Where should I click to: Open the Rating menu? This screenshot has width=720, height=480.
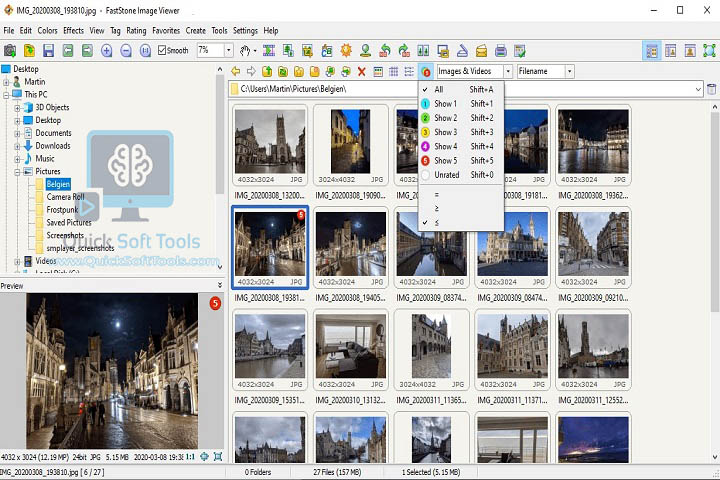[x=136, y=30]
